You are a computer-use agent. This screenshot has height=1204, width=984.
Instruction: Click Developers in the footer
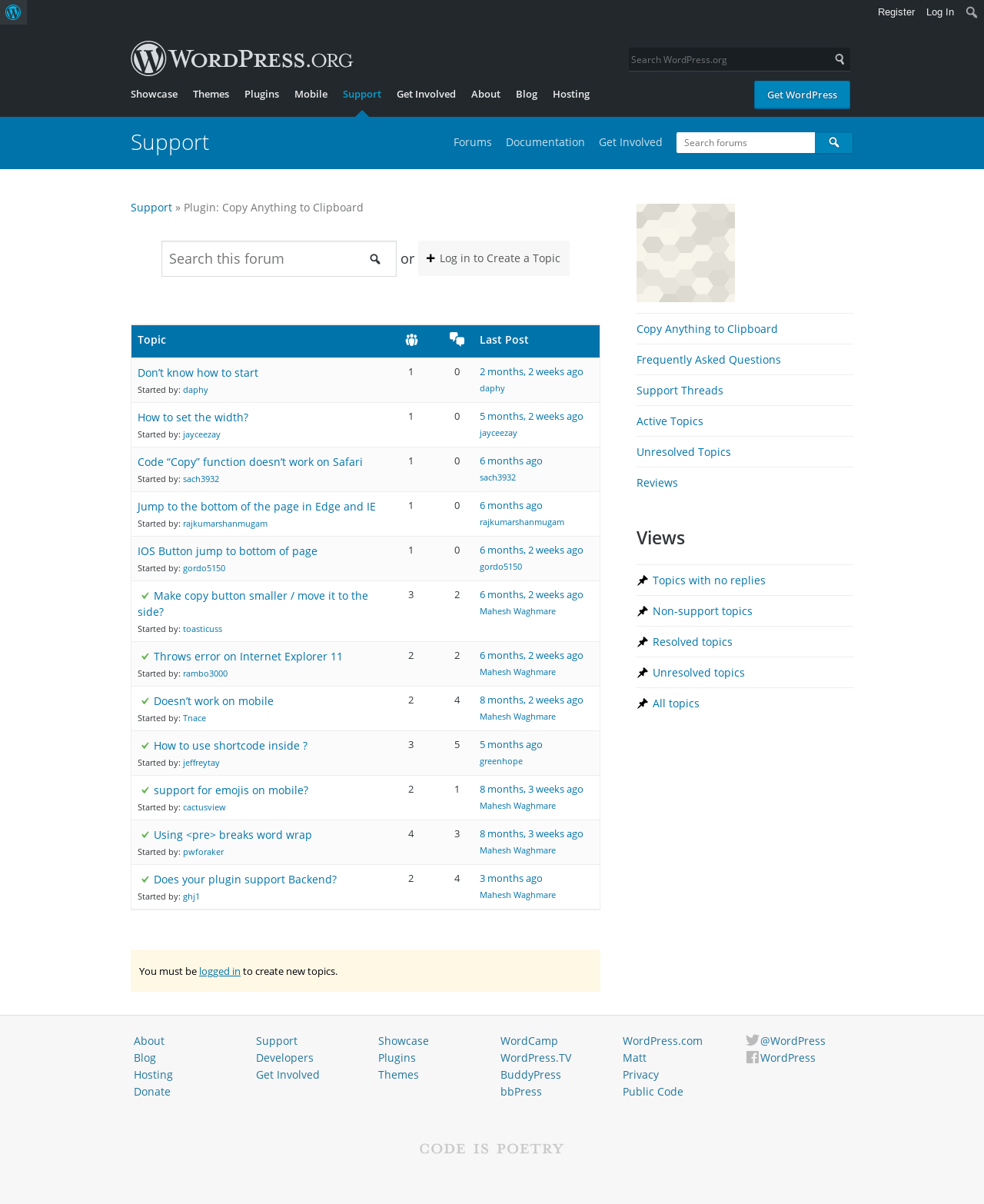(x=284, y=1058)
